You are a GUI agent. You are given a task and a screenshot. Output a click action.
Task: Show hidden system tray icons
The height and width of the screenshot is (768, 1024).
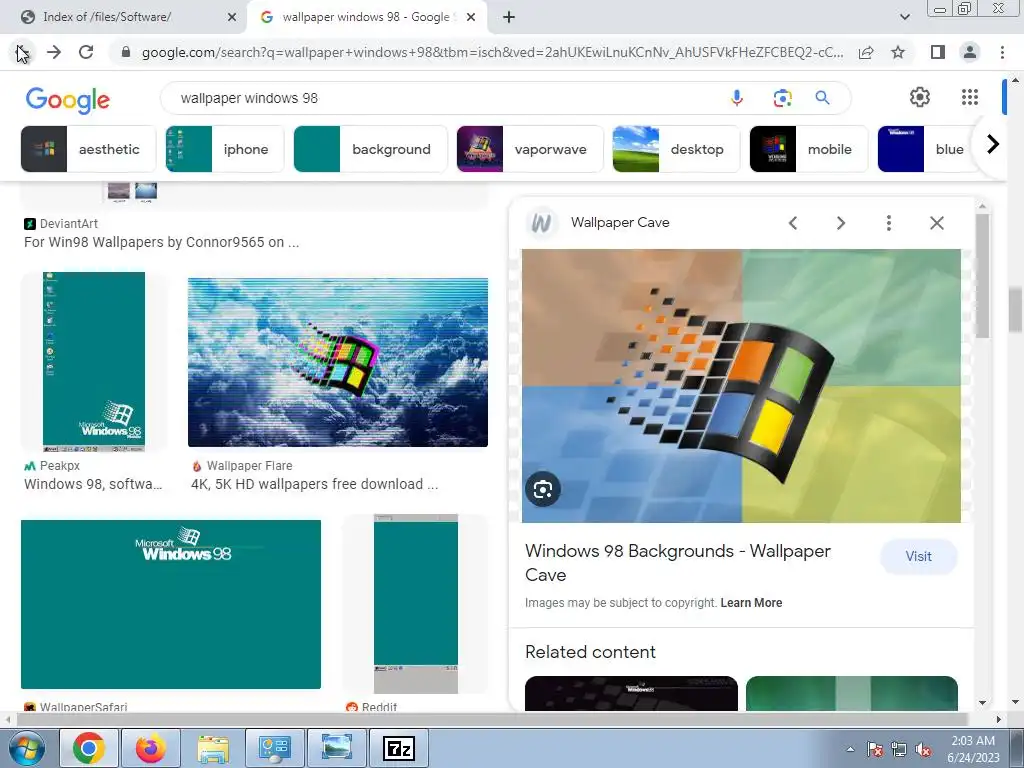click(x=850, y=750)
